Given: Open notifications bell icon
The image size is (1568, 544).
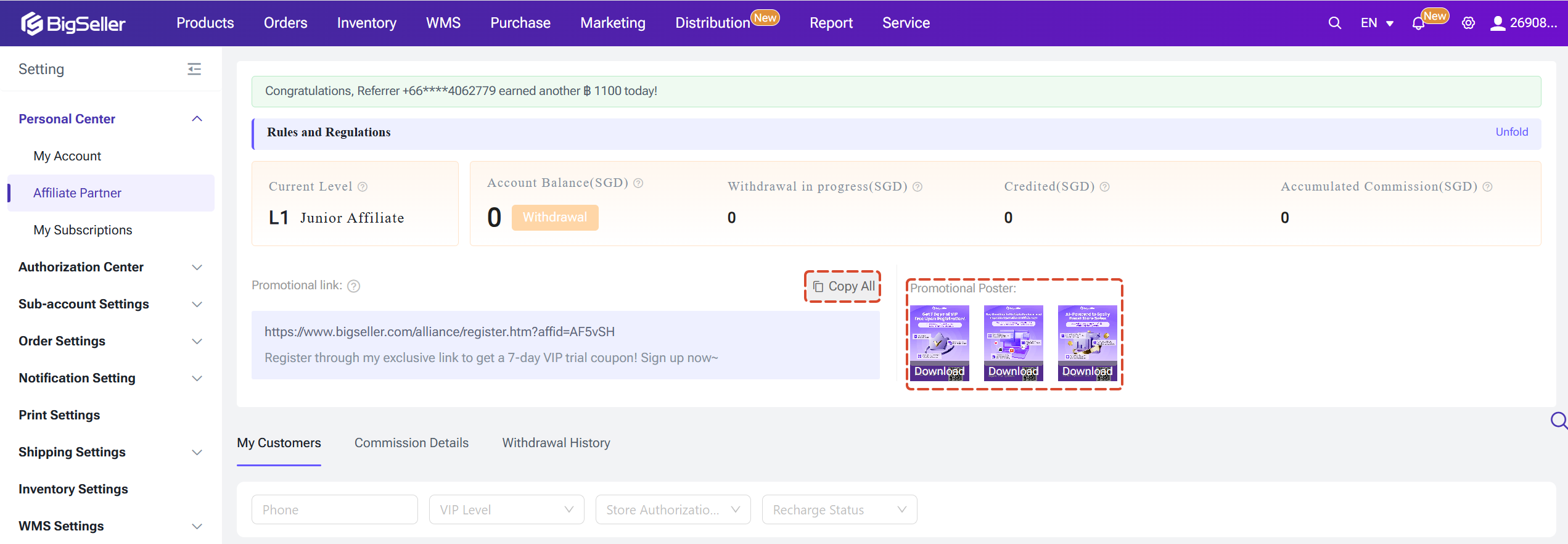Looking at the screenshot, I should [x=1418, y=23].
